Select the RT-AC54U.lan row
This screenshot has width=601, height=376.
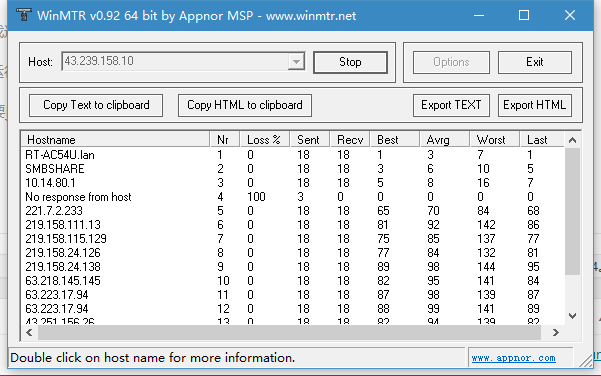292,155
